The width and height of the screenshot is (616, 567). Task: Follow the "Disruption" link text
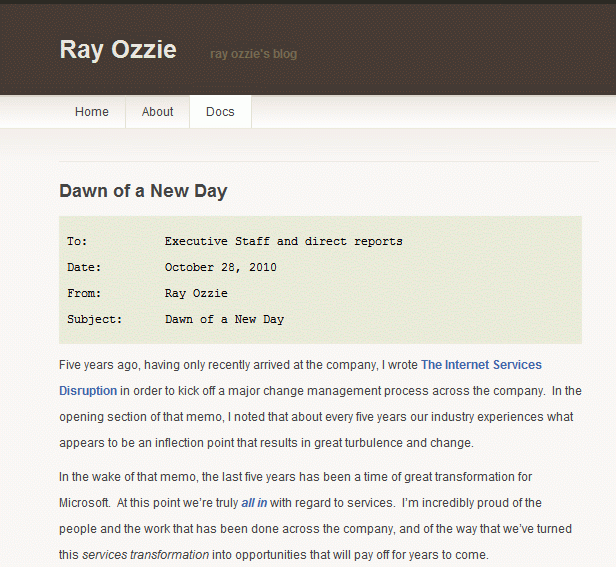[x=88, y=391]
